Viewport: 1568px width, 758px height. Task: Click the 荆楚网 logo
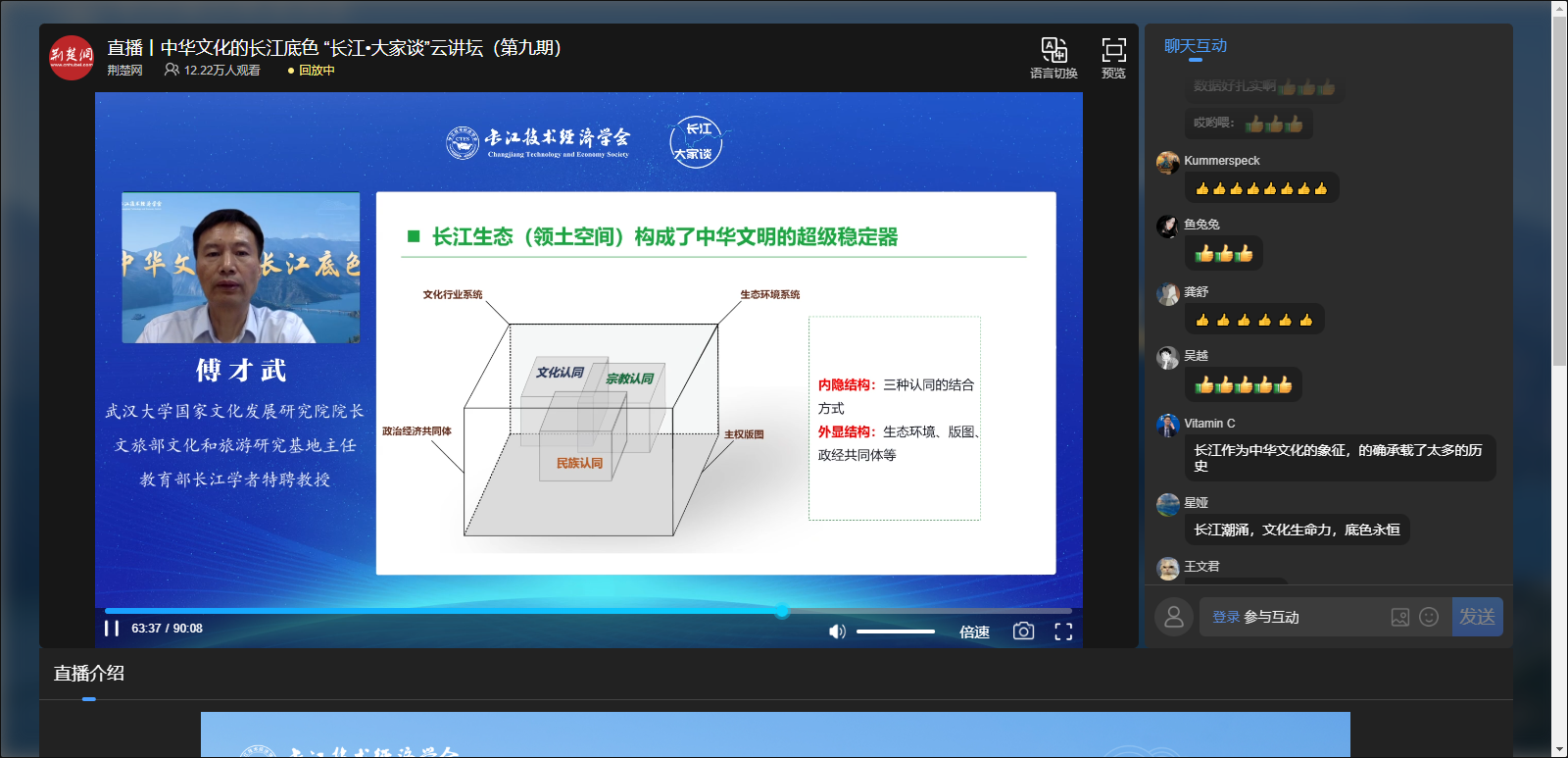click(72, 58)
